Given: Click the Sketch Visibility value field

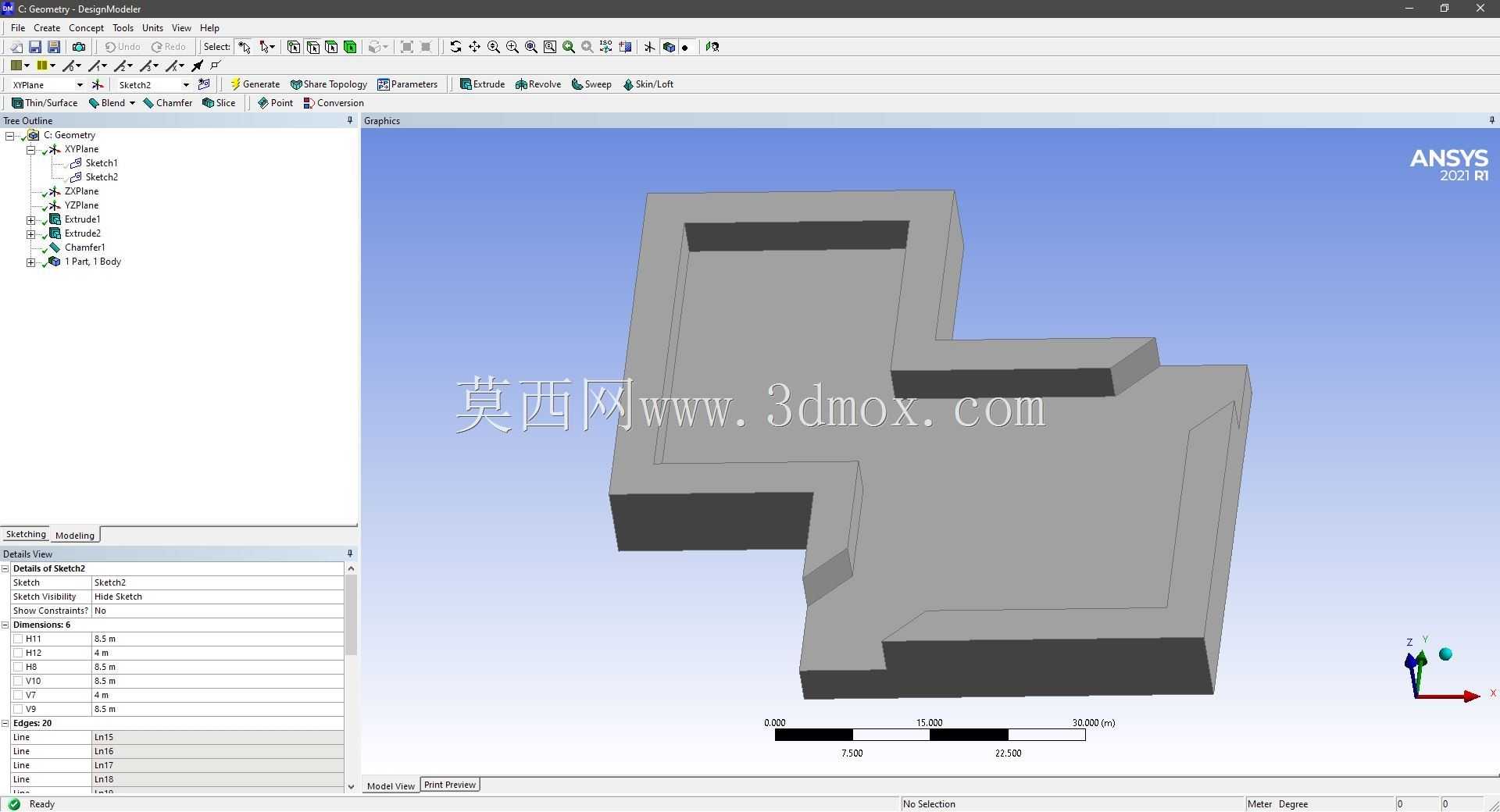Looking at the screenshot, I should 217,597.
